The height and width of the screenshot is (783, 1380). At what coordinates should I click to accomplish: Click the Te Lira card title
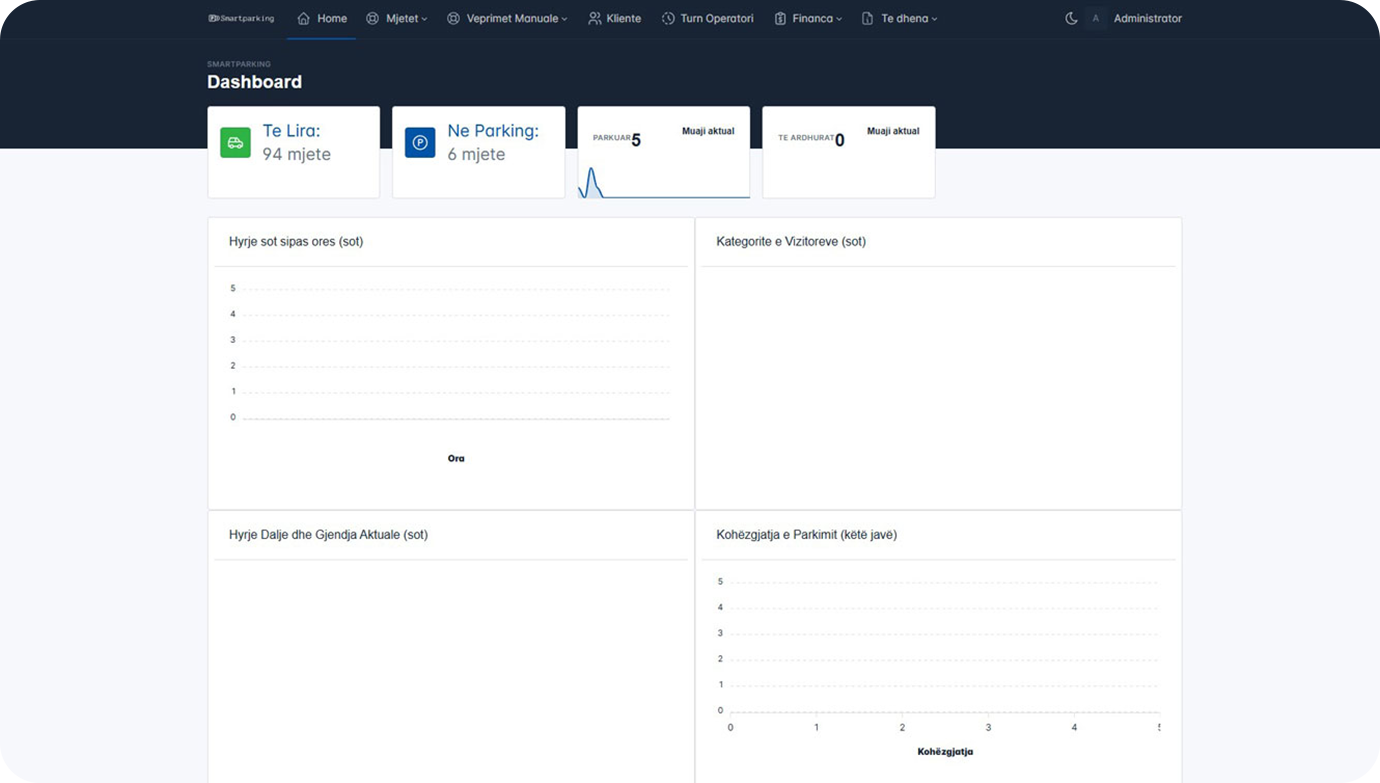click(291, 131)
